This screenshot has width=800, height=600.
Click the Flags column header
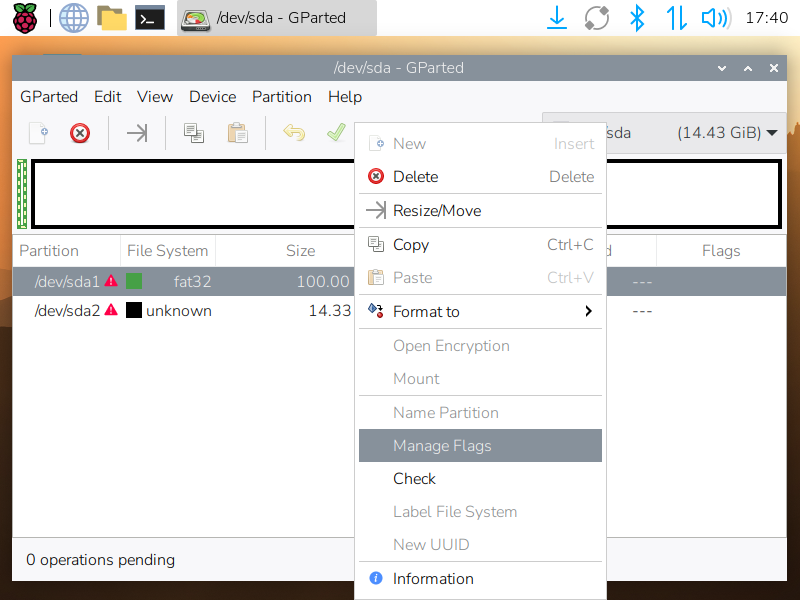[720, 251]
